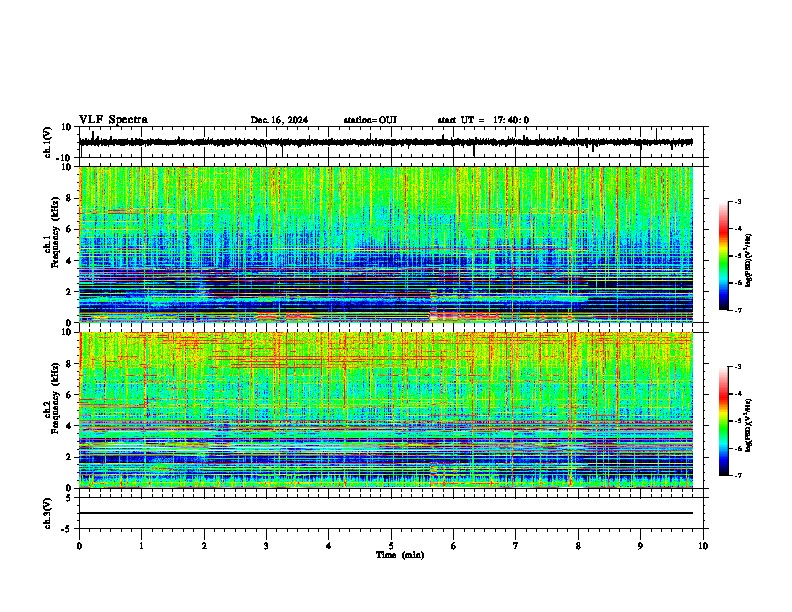
Task: Click the ch.1 spectrogram color bar
Action: point(724,256)
